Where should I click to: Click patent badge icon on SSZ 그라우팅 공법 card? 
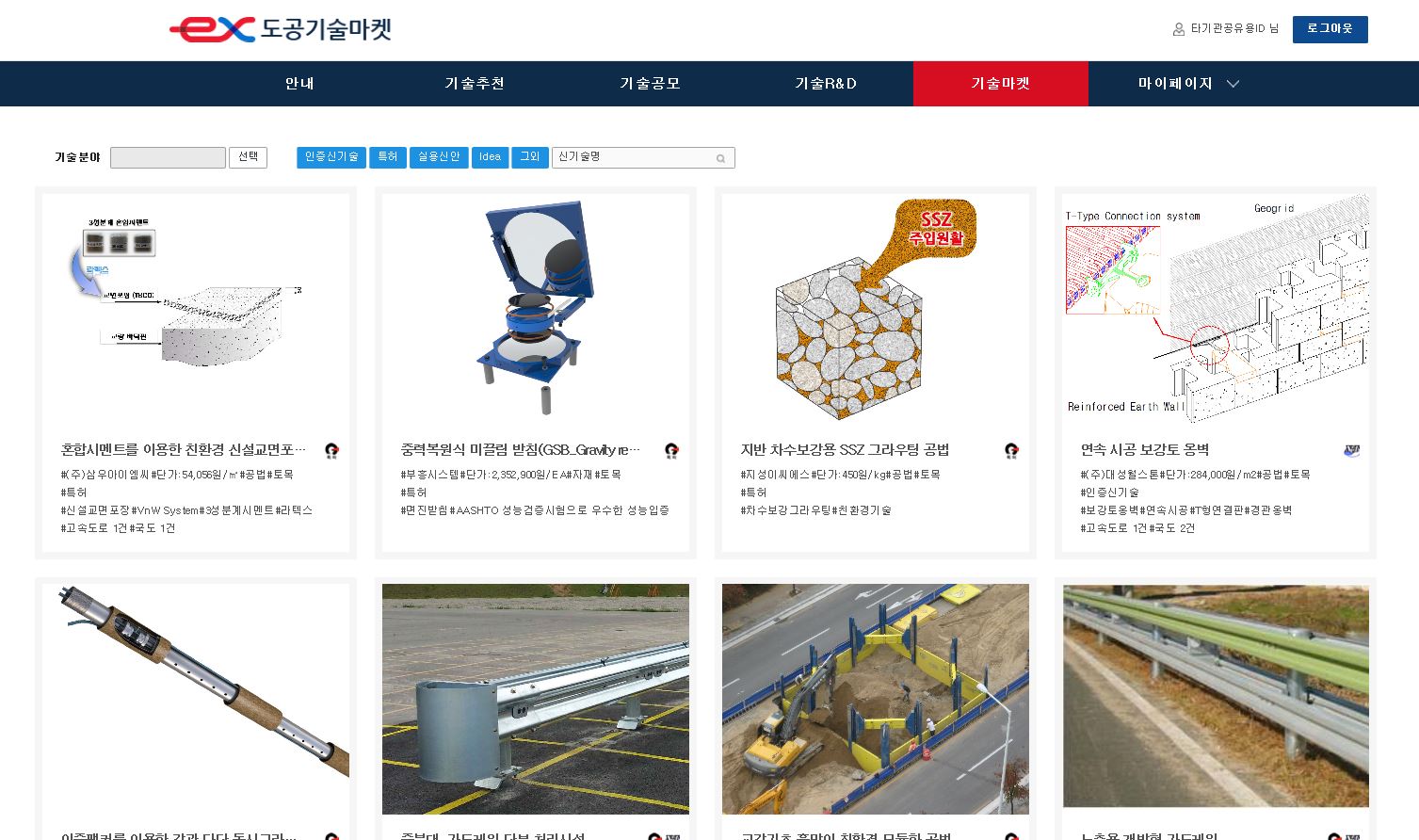coord(1011,451)
